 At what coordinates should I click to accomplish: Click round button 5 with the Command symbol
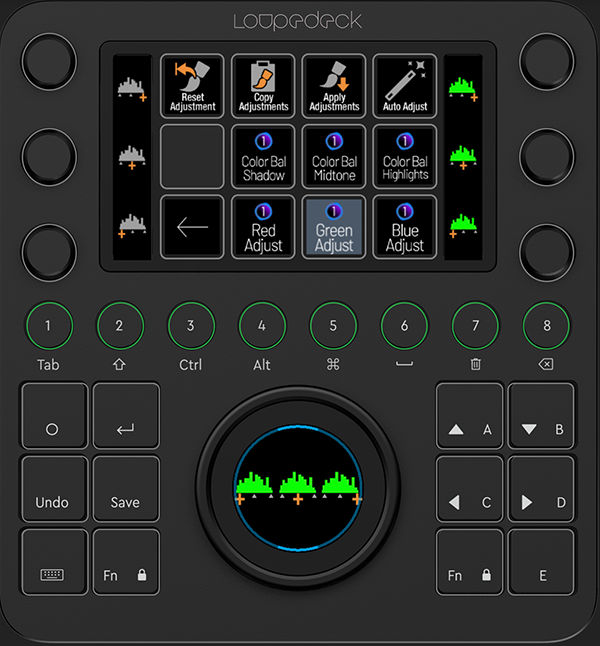click(333, 325)
